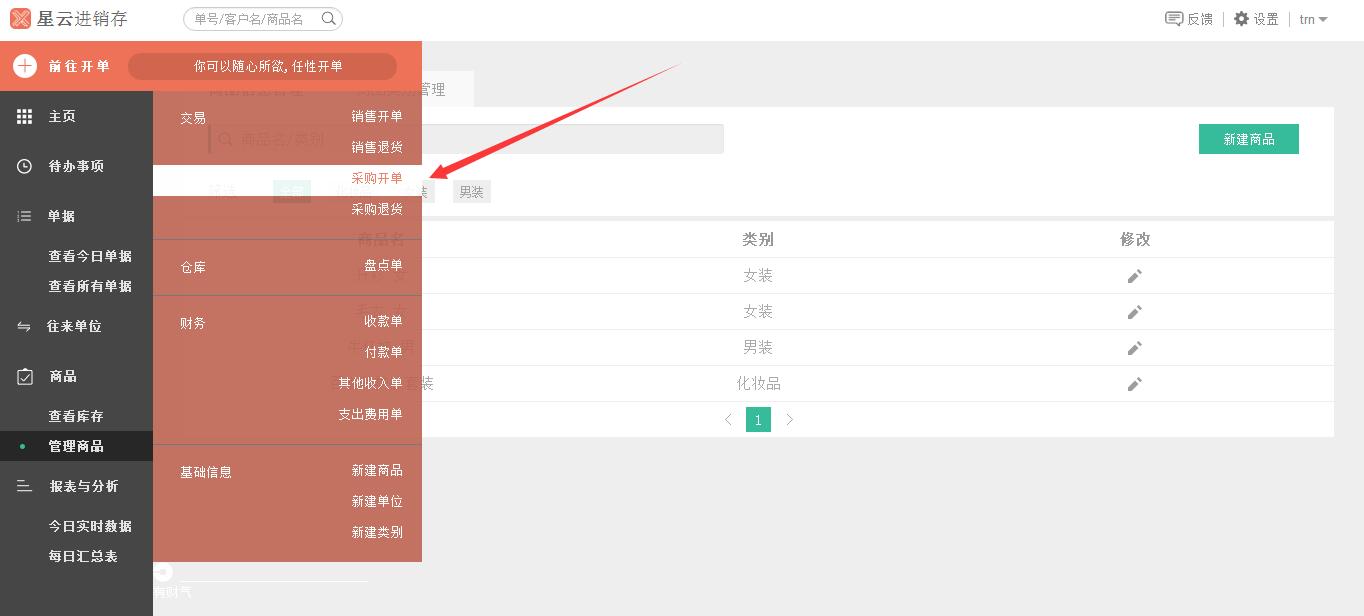The height and width of the screenshot is (616, 1364).
Task: Click the clock icon for 待办事项
Action: click(x=24, y=166)
